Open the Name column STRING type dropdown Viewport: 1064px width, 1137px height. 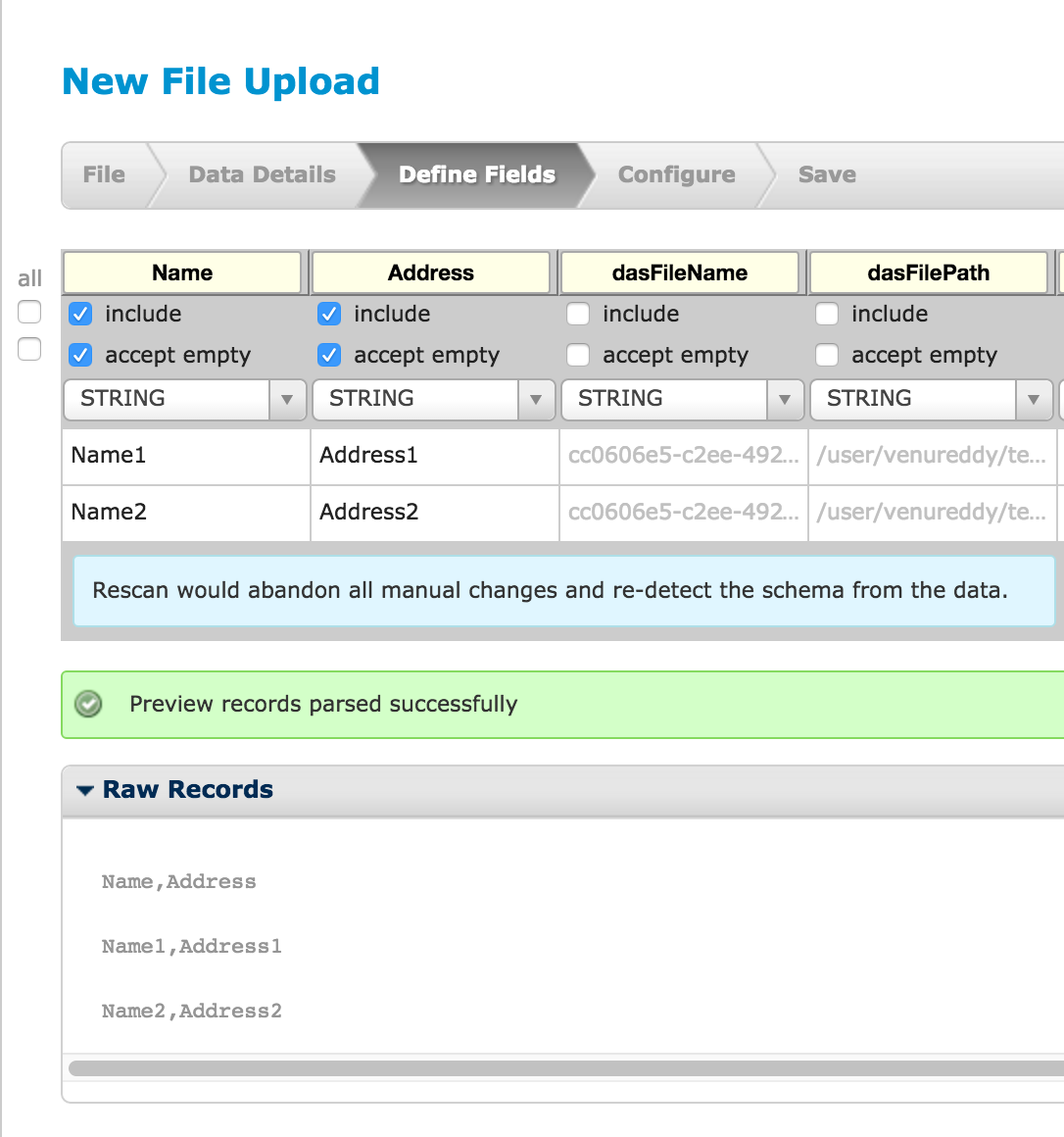[x=185, y=400]
